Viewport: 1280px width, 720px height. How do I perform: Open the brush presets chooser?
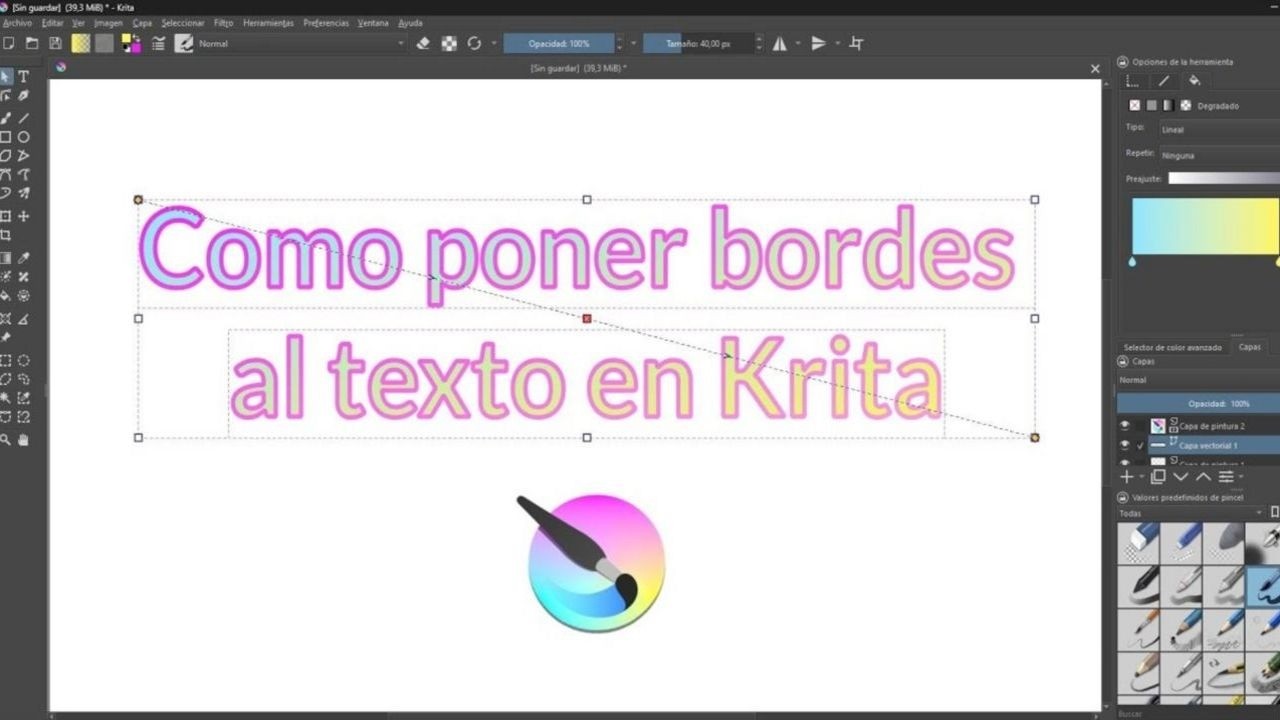[x=184, y=43]
